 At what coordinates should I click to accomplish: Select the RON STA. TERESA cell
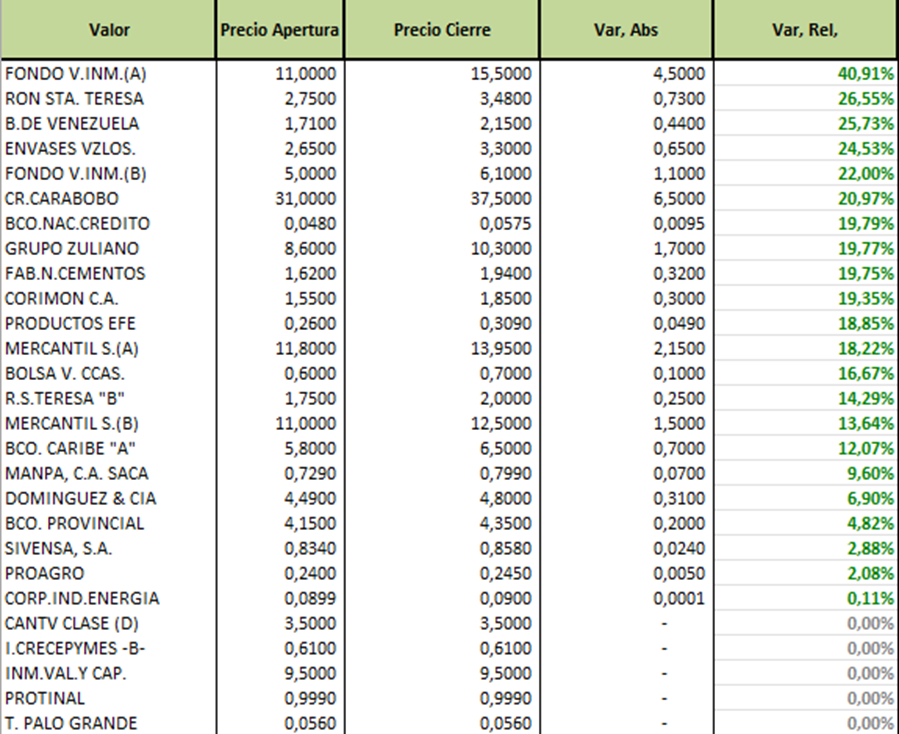[74, 99]
